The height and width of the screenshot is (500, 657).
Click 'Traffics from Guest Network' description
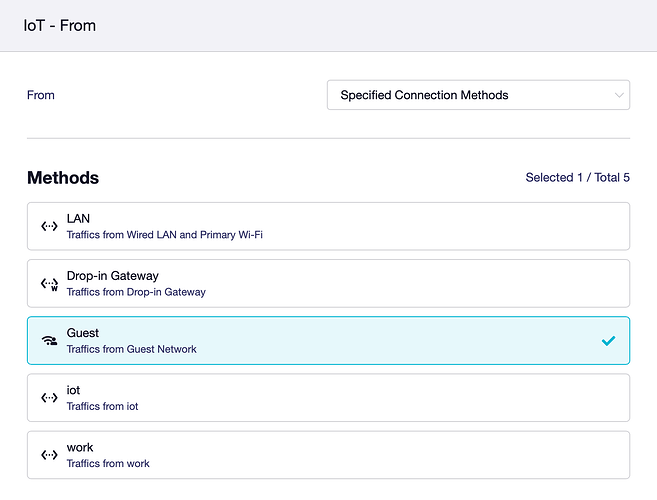[x=131, y=349]
